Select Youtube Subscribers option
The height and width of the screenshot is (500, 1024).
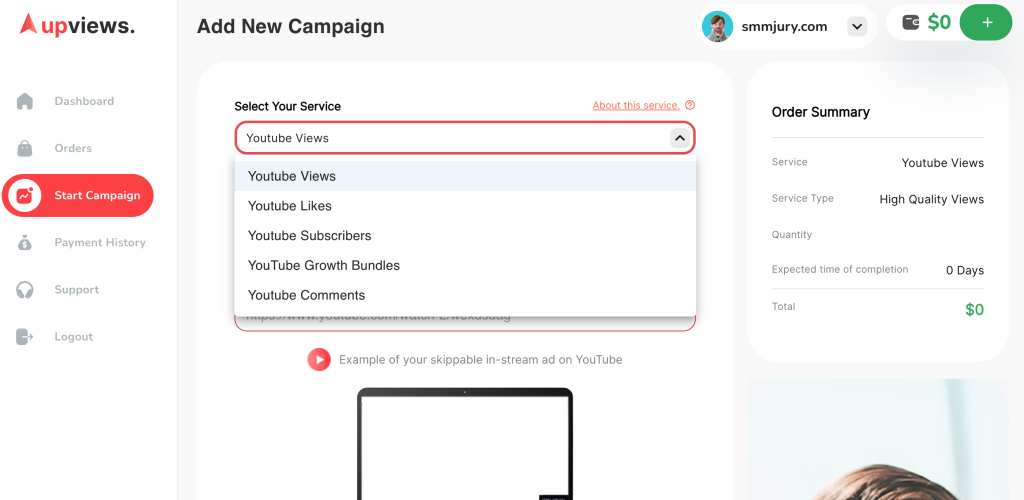[x=465, y=236]
